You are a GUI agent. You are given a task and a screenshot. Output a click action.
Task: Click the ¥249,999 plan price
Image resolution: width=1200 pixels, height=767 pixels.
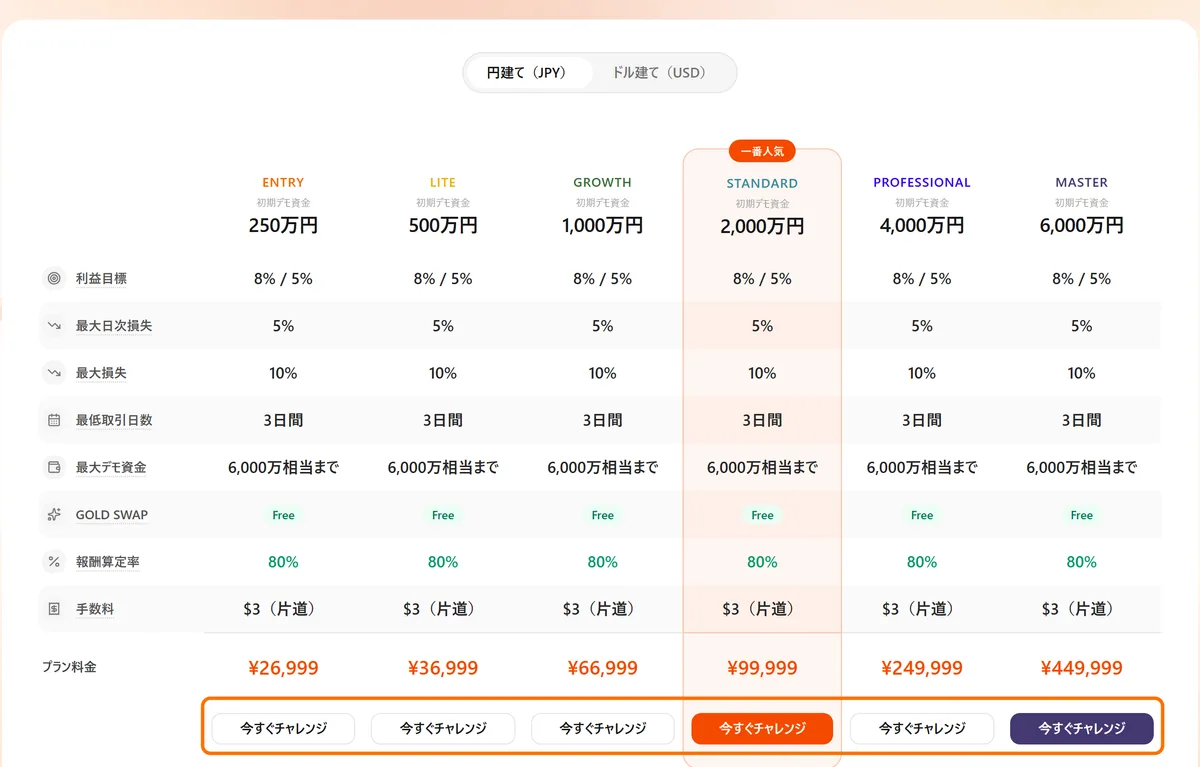922,668
